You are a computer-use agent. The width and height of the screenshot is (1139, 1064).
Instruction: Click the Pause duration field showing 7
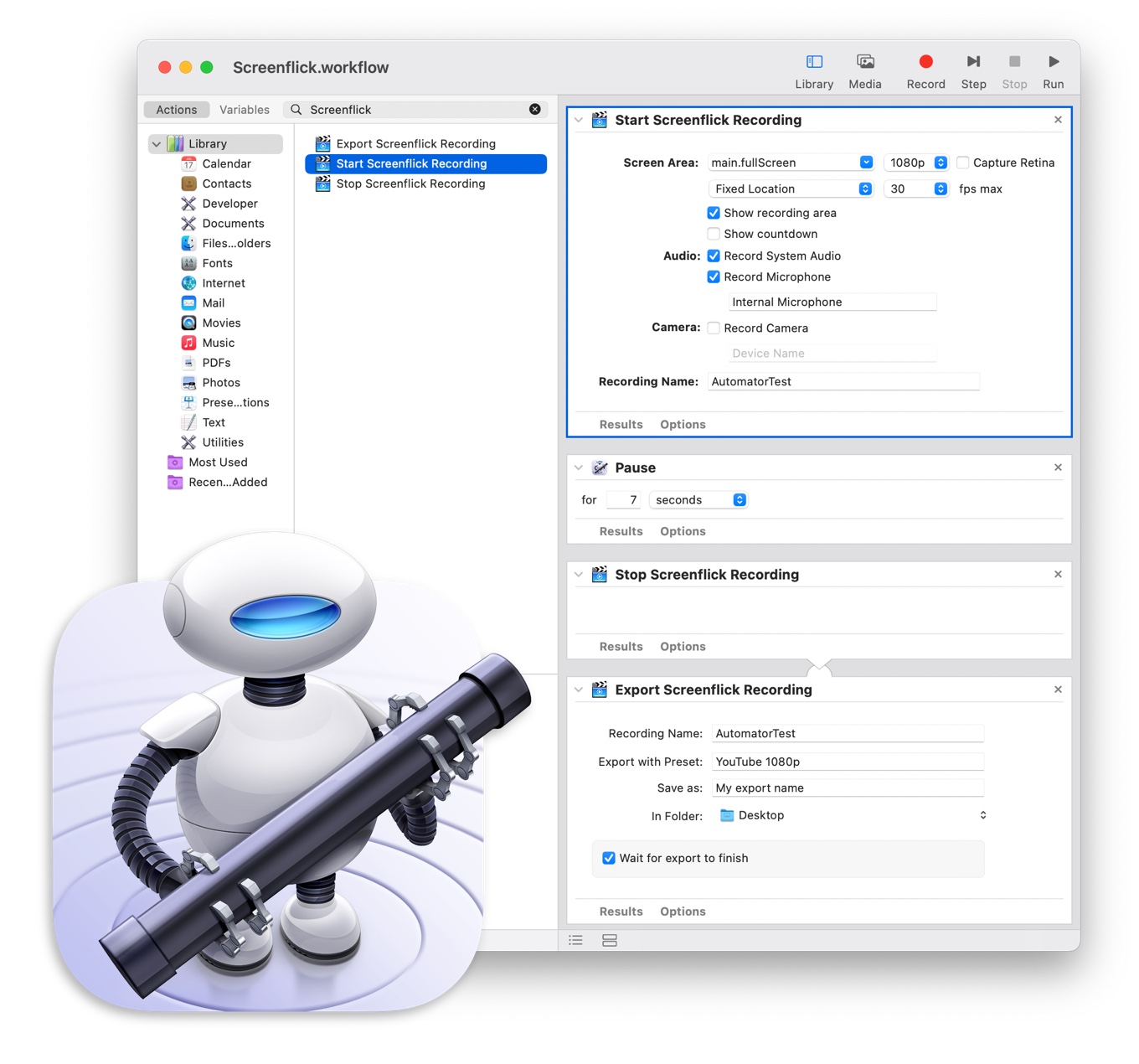[624, 500]
